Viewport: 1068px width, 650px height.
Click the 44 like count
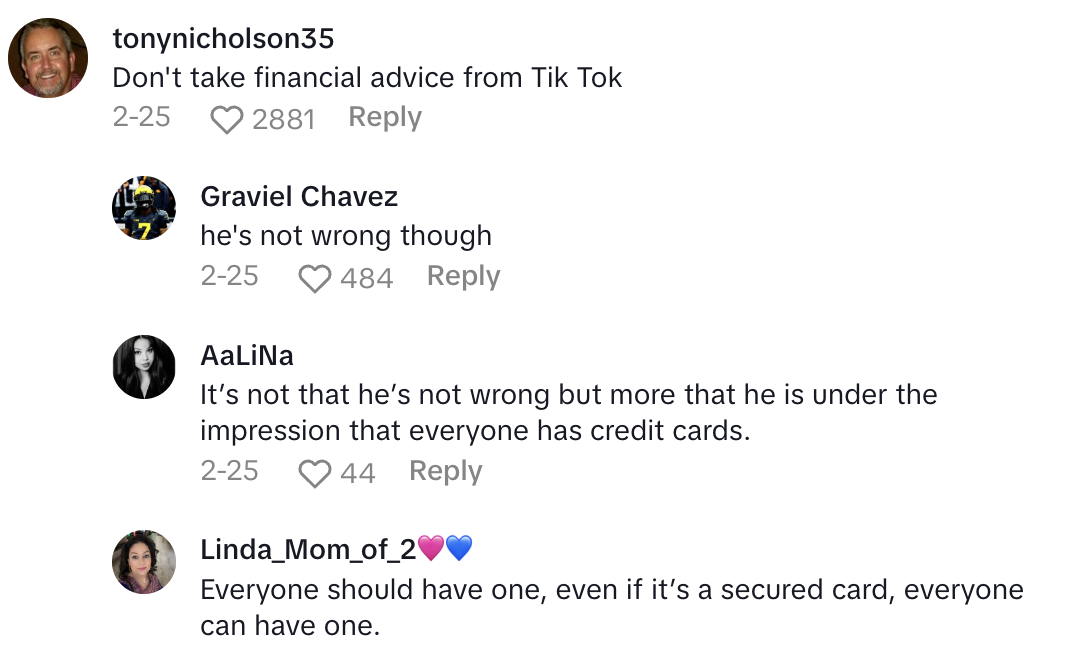357,473
